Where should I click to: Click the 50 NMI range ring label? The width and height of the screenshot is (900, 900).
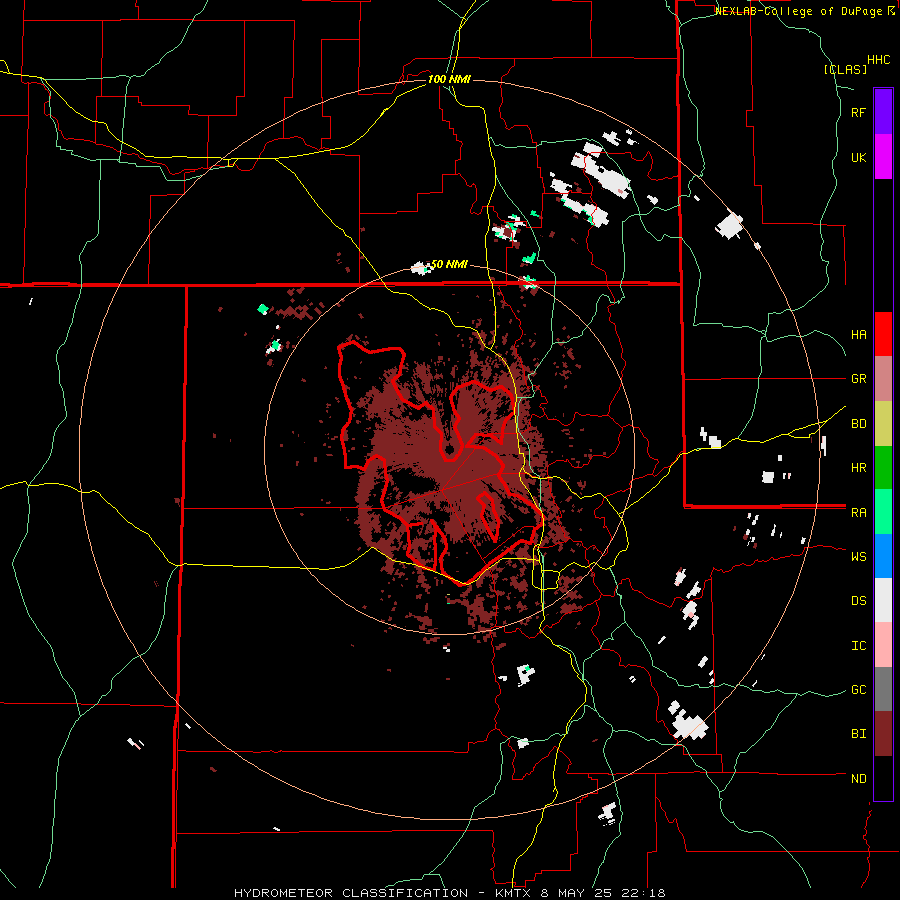[x=449, y=264]
